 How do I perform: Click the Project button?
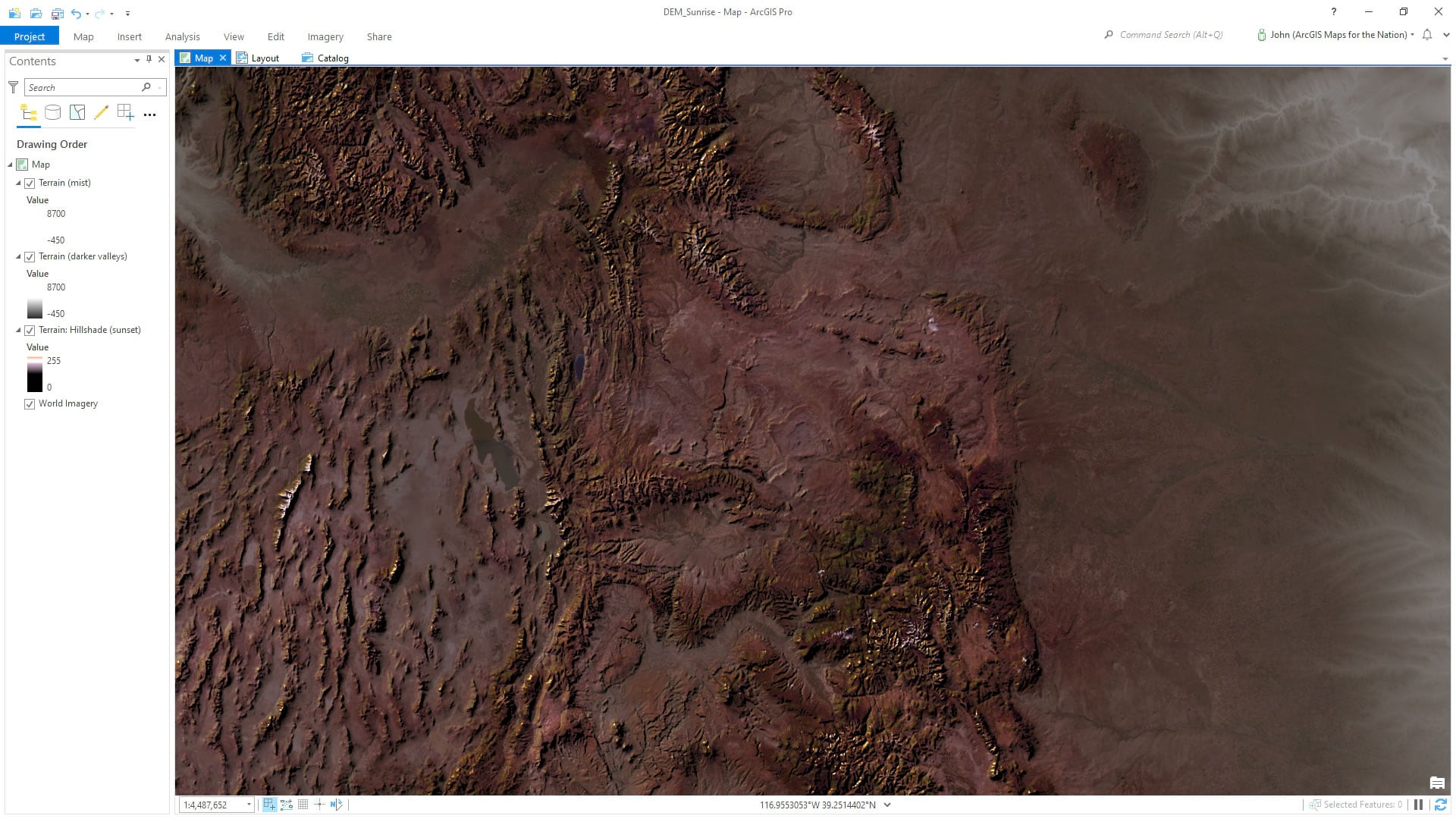coord(30,36)
